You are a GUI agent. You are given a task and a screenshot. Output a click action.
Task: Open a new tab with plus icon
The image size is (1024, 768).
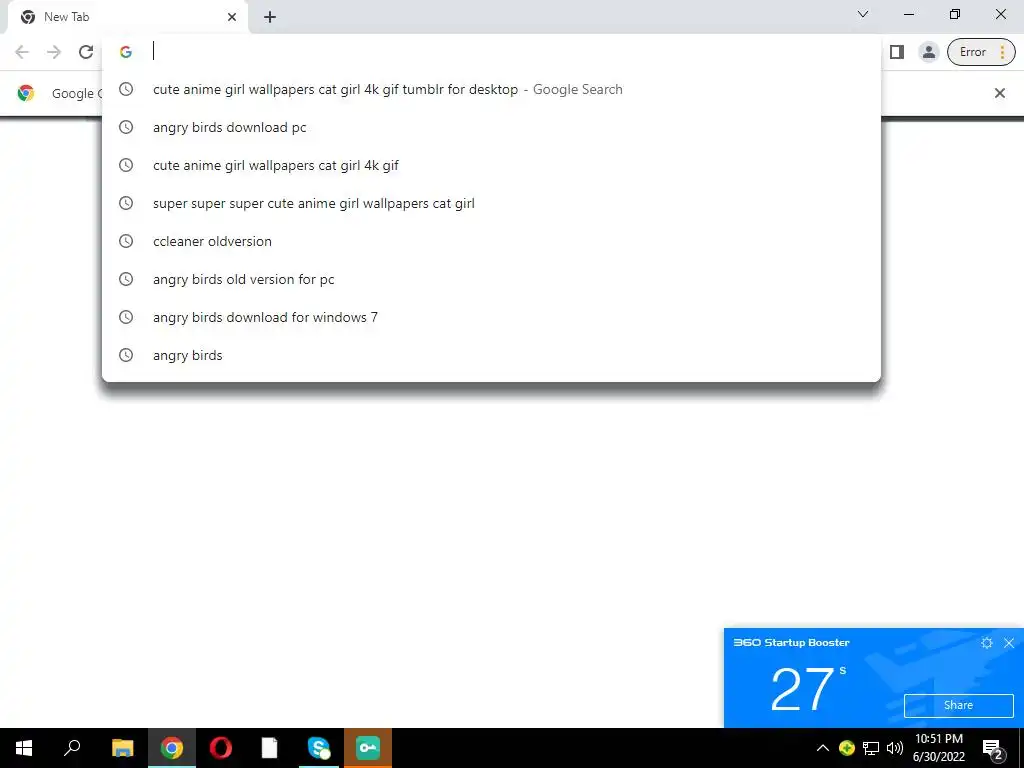[270, 17]
